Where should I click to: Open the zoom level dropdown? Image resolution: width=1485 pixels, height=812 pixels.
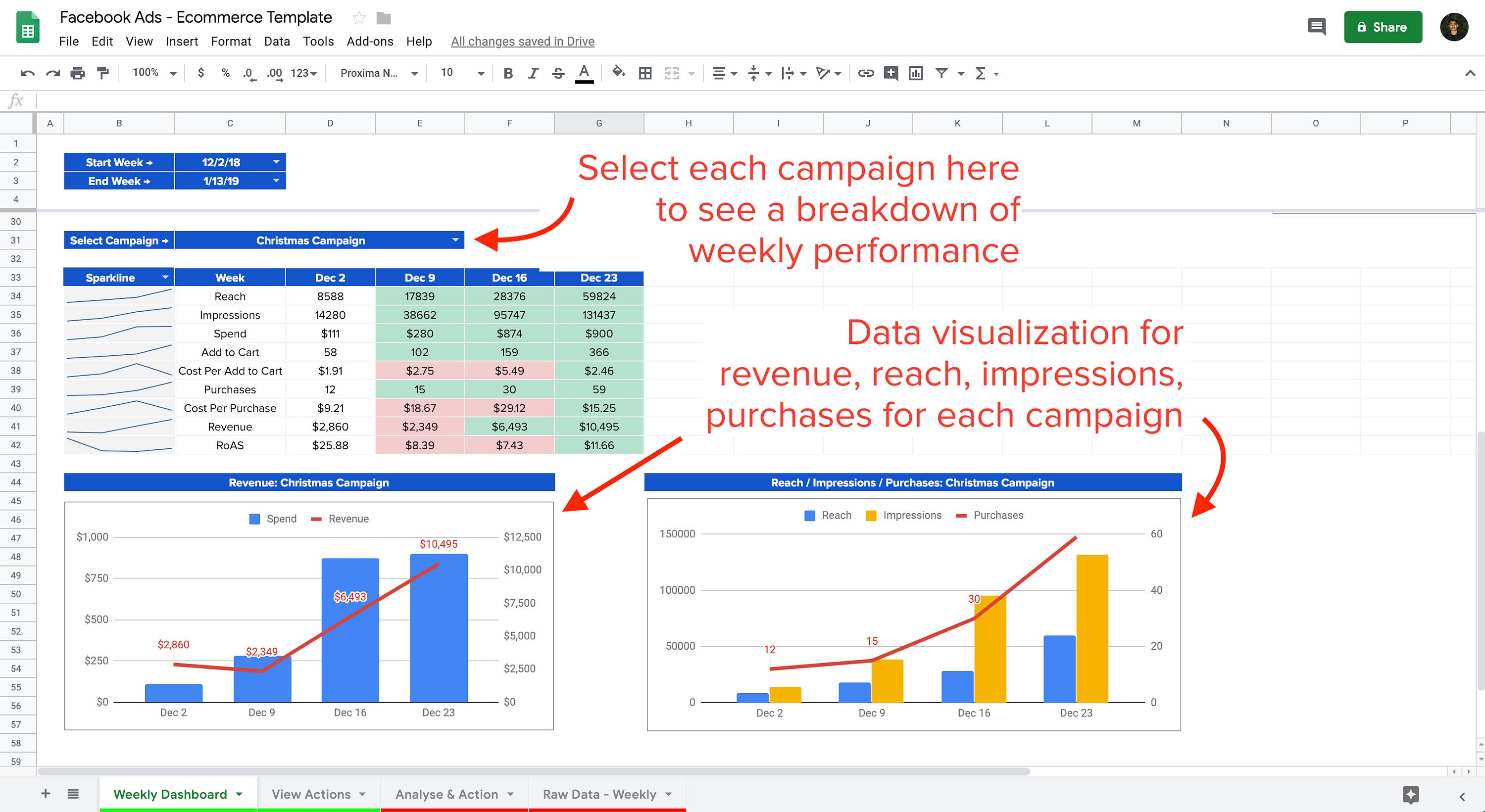154,73
